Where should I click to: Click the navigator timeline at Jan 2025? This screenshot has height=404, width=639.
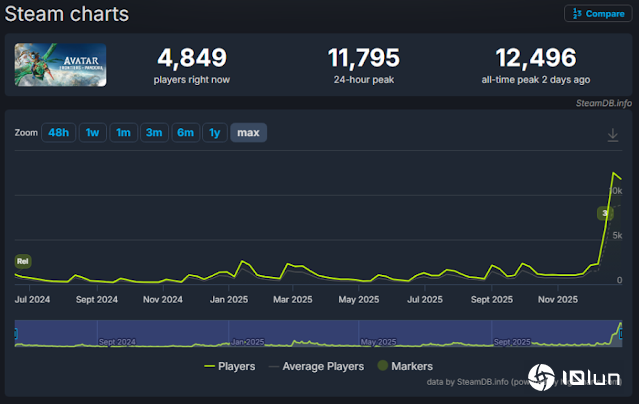pyautogui.click(x=248, y=341)
